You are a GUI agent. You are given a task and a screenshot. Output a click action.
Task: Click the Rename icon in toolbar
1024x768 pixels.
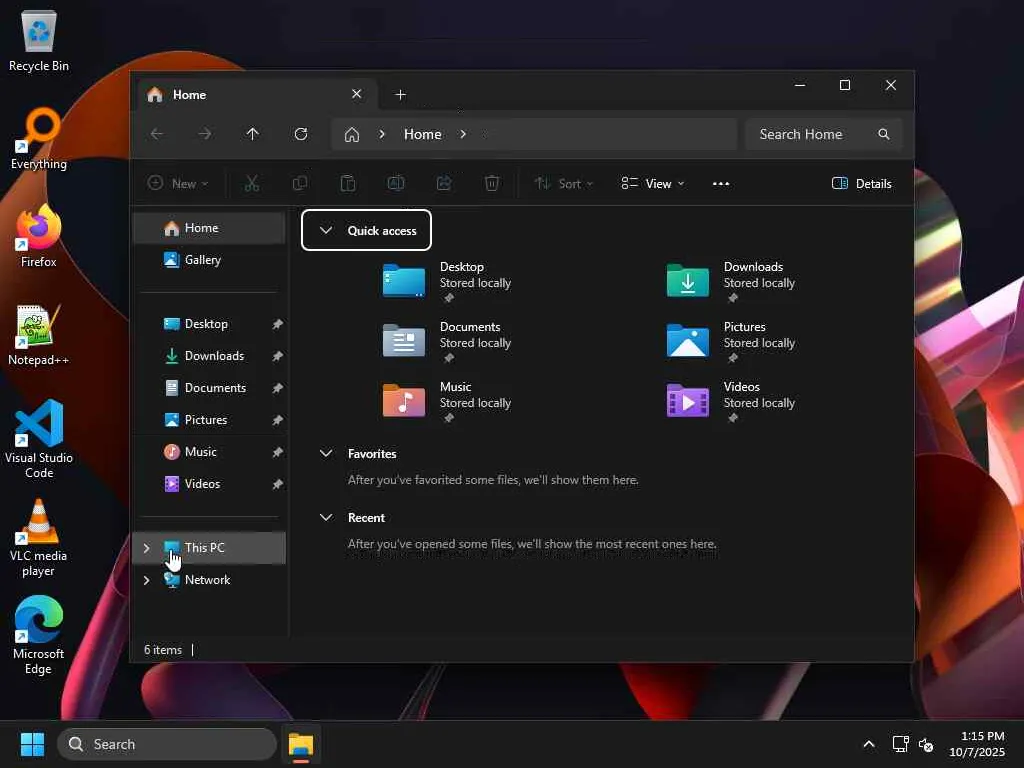pos(396,184)
